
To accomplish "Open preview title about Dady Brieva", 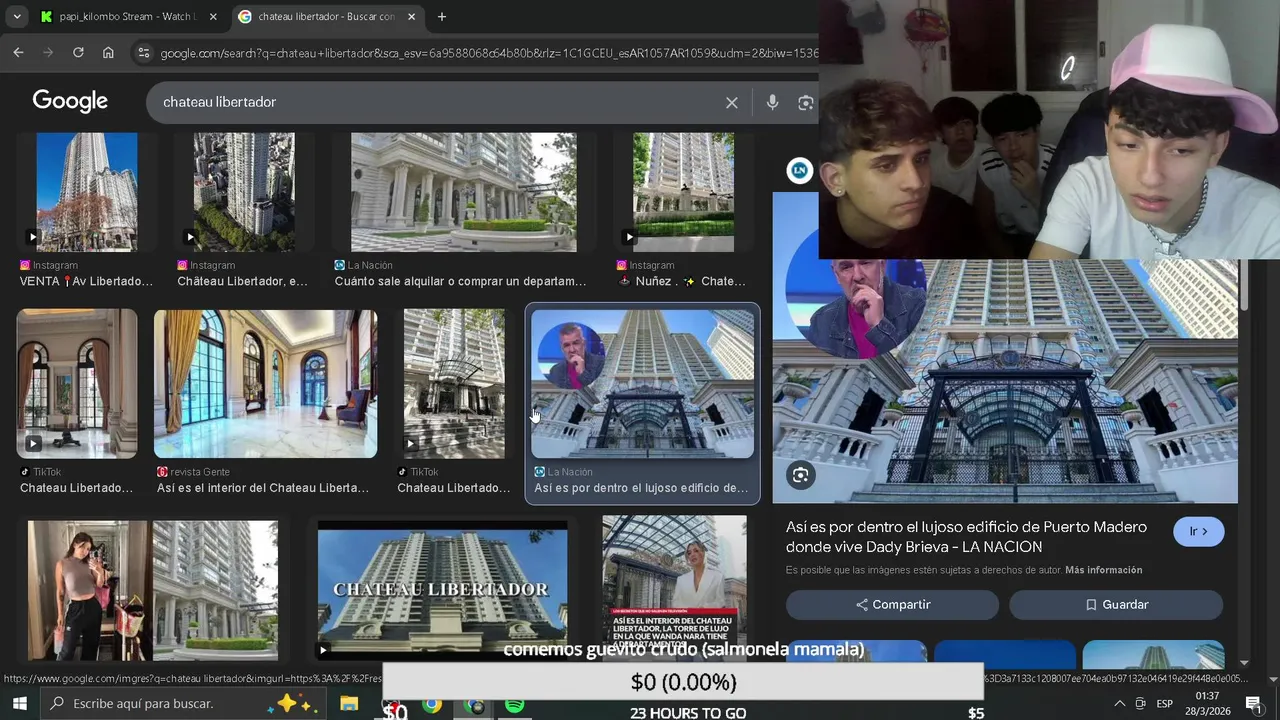I will pos(966,537).
